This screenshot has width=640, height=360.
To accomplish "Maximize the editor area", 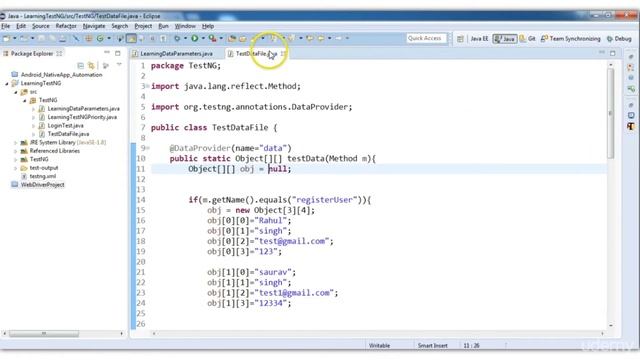I will click(613, 53).
